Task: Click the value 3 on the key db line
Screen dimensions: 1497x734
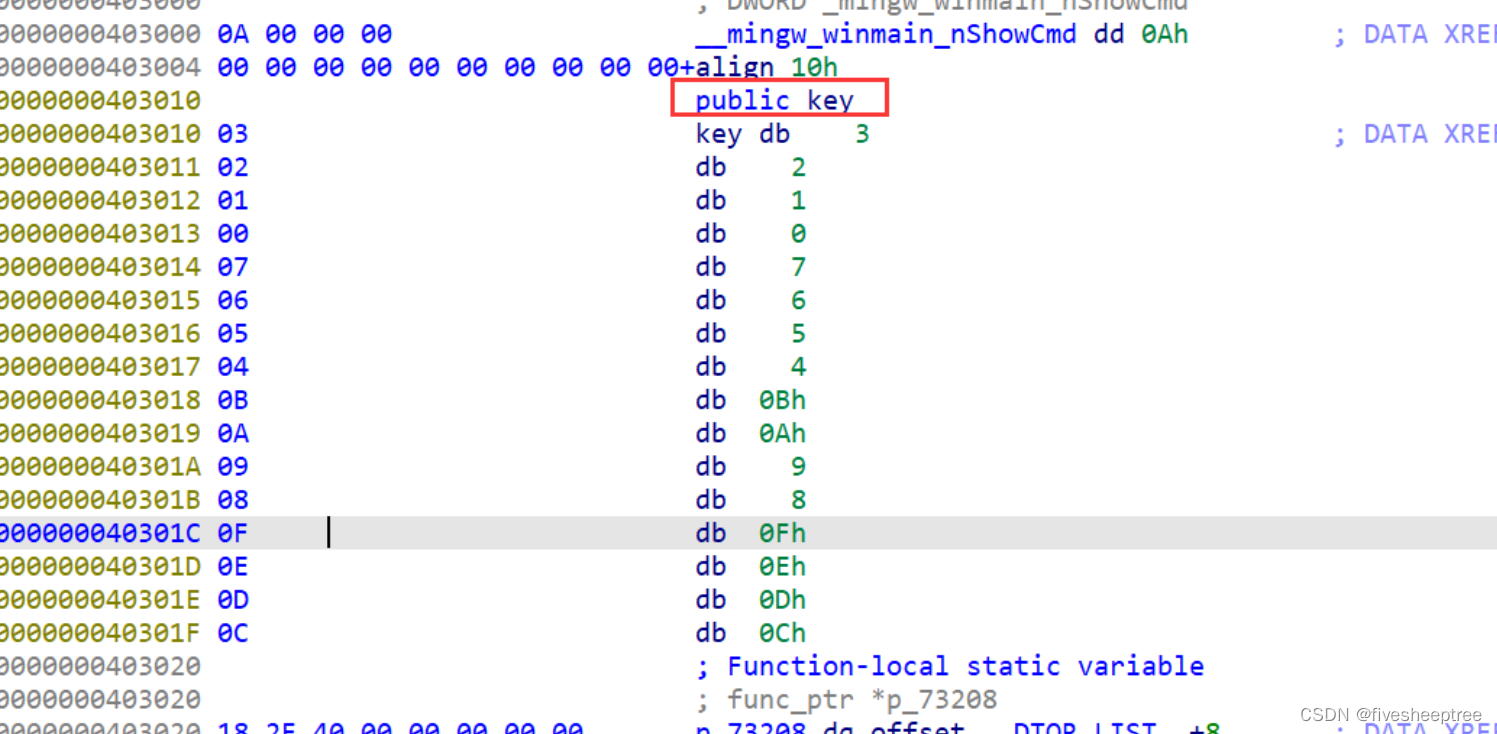Action: [x=861, y=133]
